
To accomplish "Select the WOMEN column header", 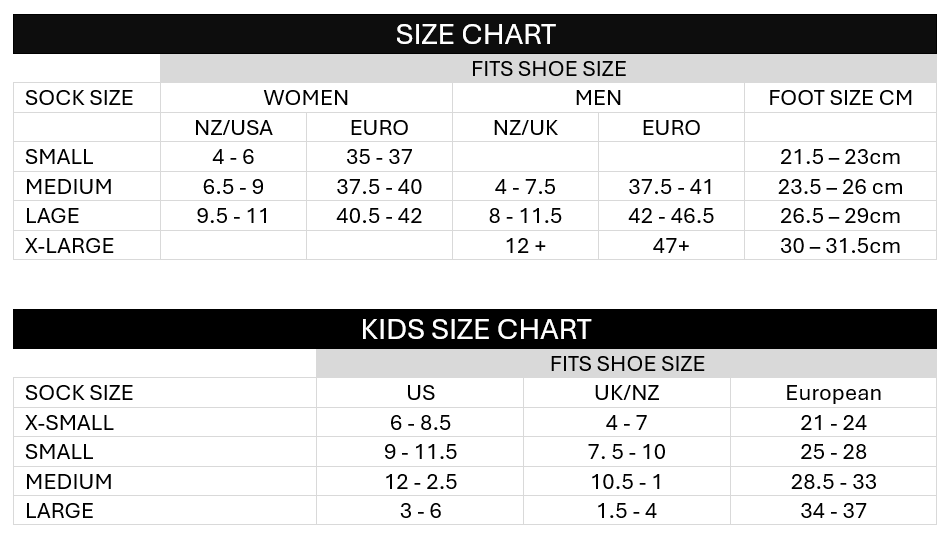I will [306, 98].
